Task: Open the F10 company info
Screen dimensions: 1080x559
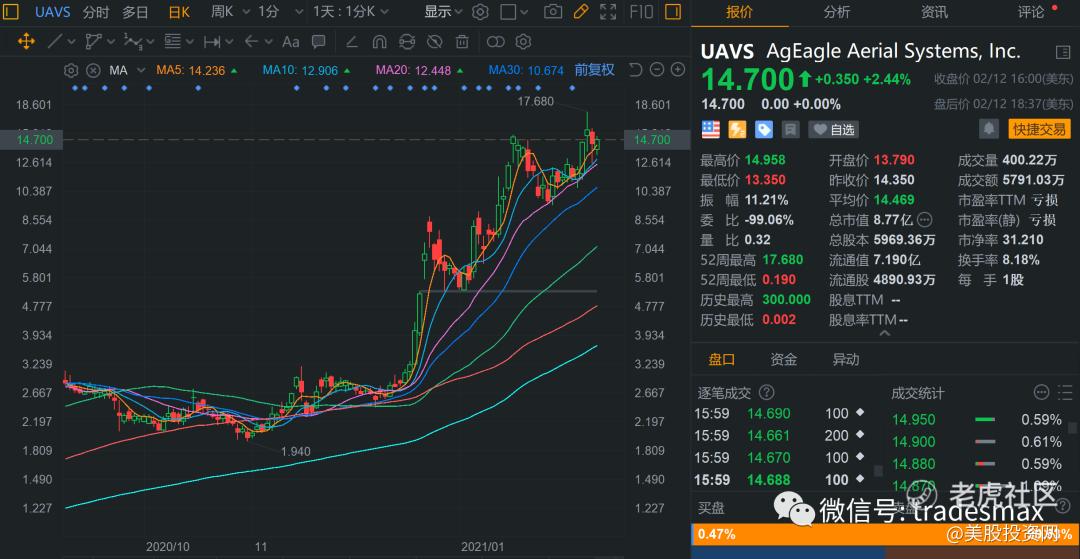Action: click(641, 12)
